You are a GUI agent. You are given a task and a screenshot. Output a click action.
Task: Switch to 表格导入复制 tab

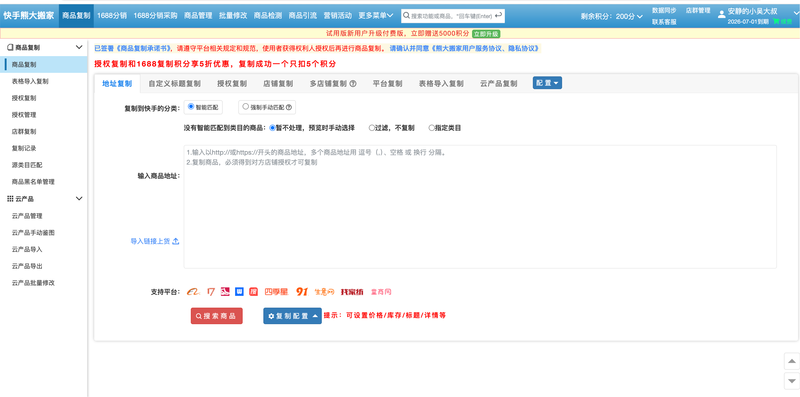[441, 84]
